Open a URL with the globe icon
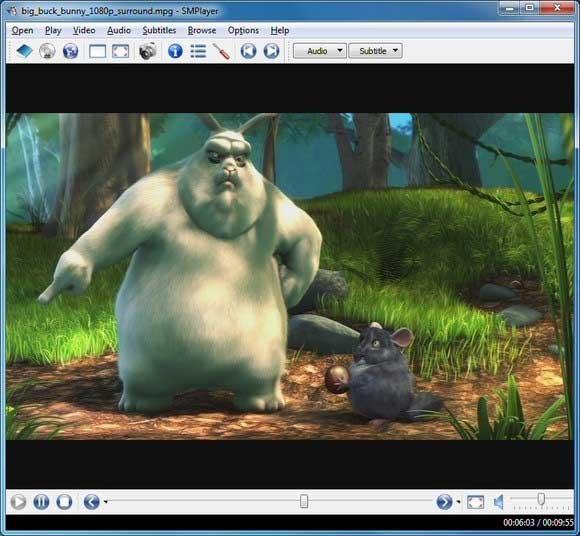Viewport: 580px width, 536px height. 70,51
